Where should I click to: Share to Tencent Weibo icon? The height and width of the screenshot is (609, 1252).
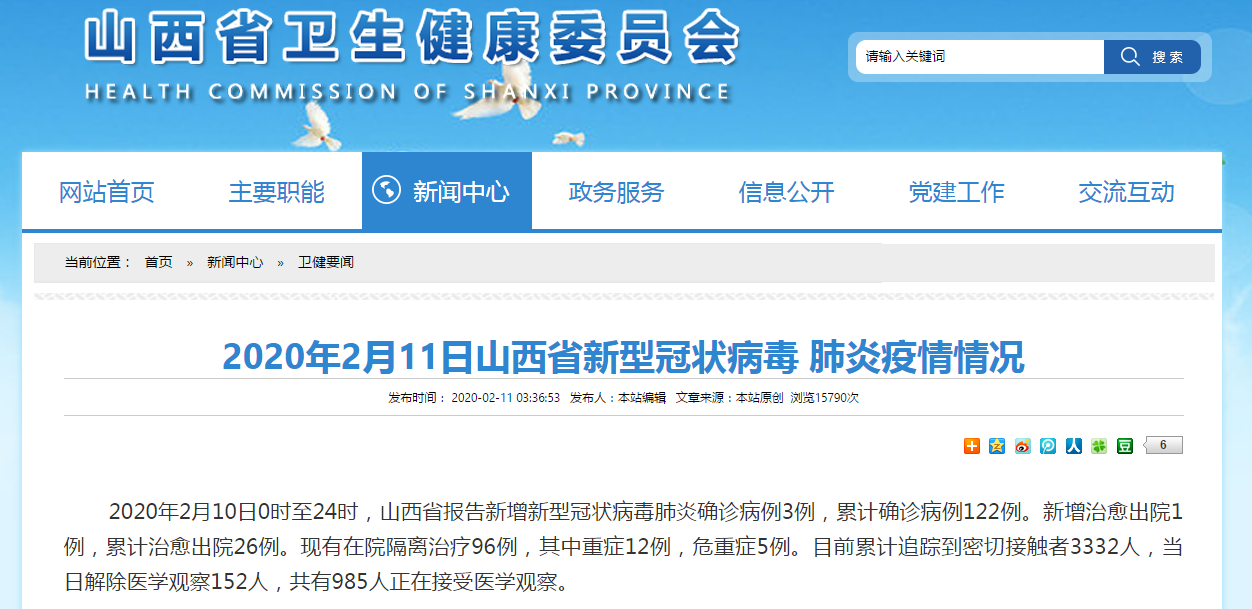tap(1048, 446)
